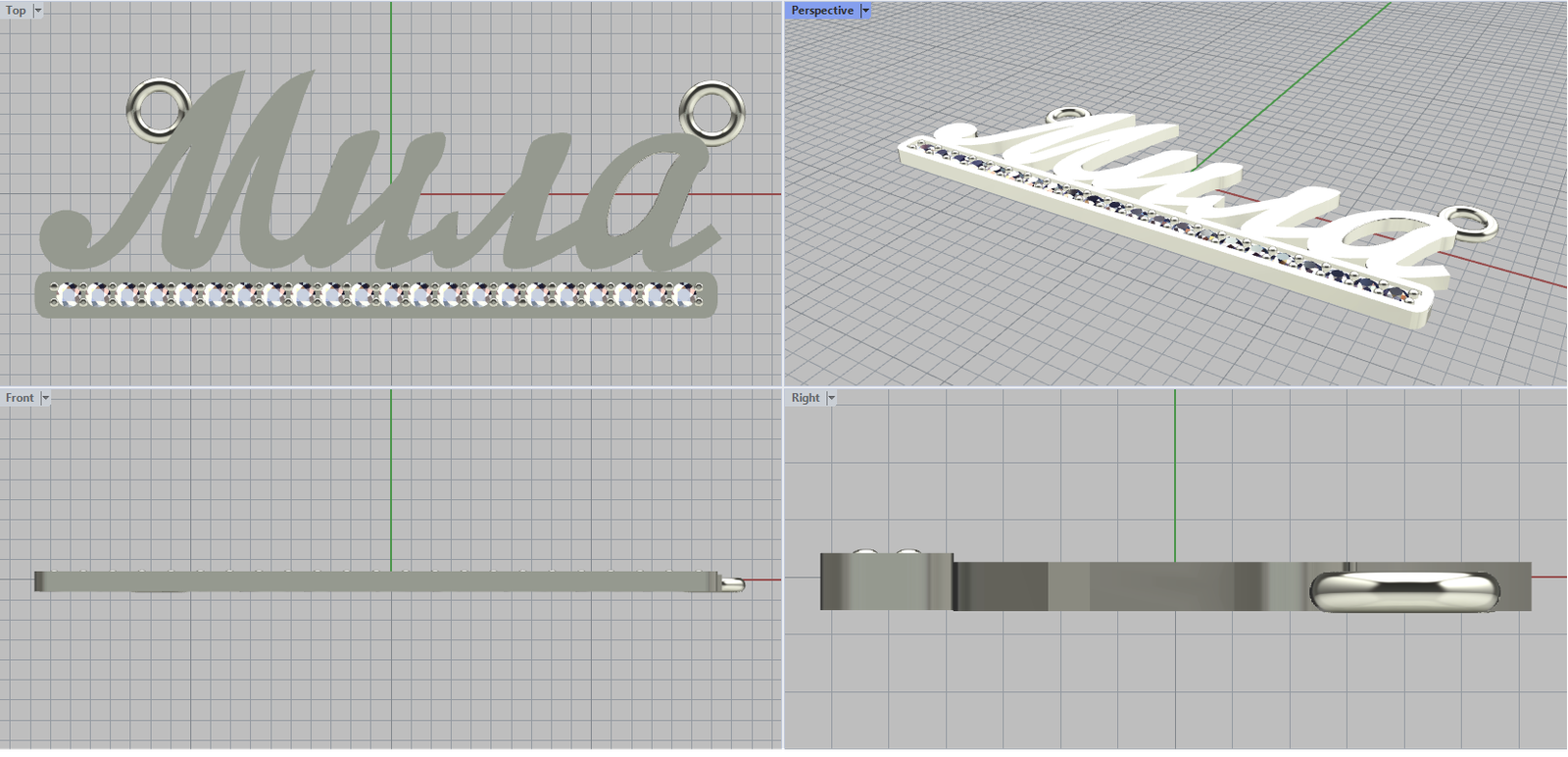Click the prong beads atop pendant in Right view
This screenshot has height=757, width=1568.
pos(886,554)
